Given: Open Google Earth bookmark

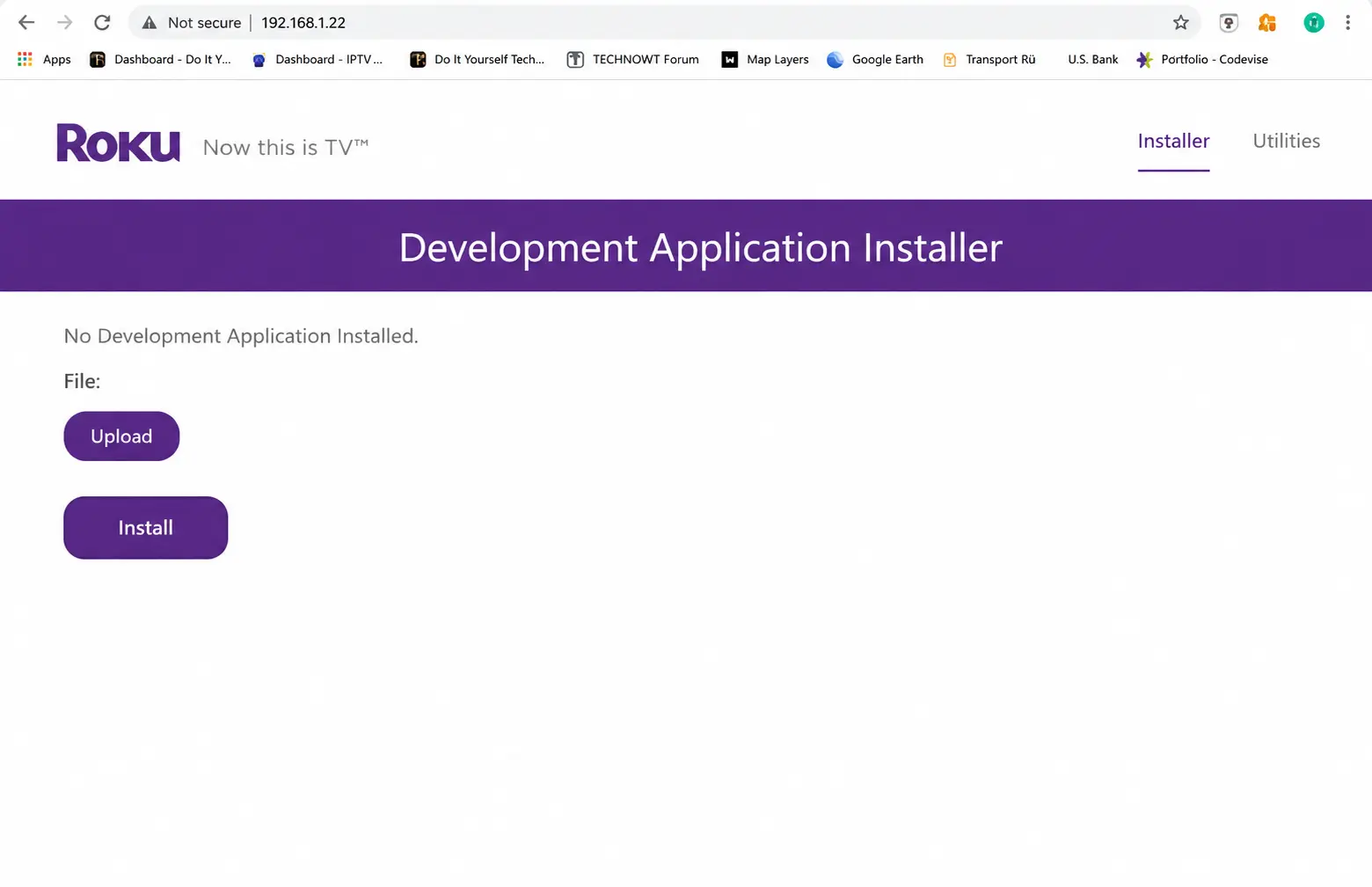Looking at the screenshot, I should coord(875,59).
